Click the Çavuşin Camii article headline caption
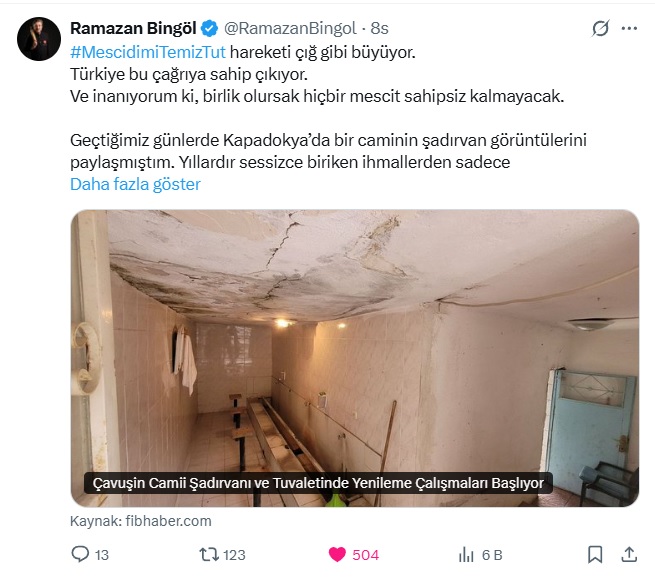The width and height of the screenshot is (655, 587). pyautogui.click(x=318, y=483)
